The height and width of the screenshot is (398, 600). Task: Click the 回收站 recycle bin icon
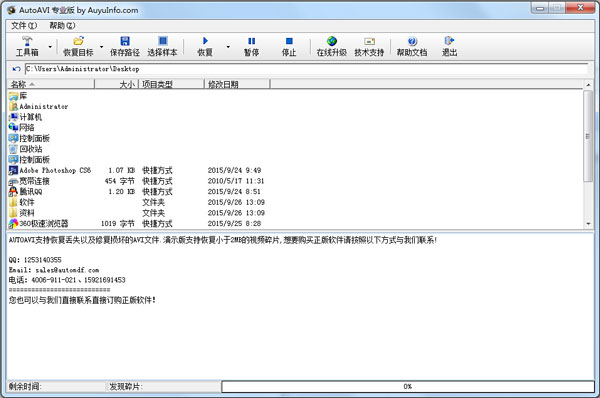pyautogui.click(x=13, y=149)
